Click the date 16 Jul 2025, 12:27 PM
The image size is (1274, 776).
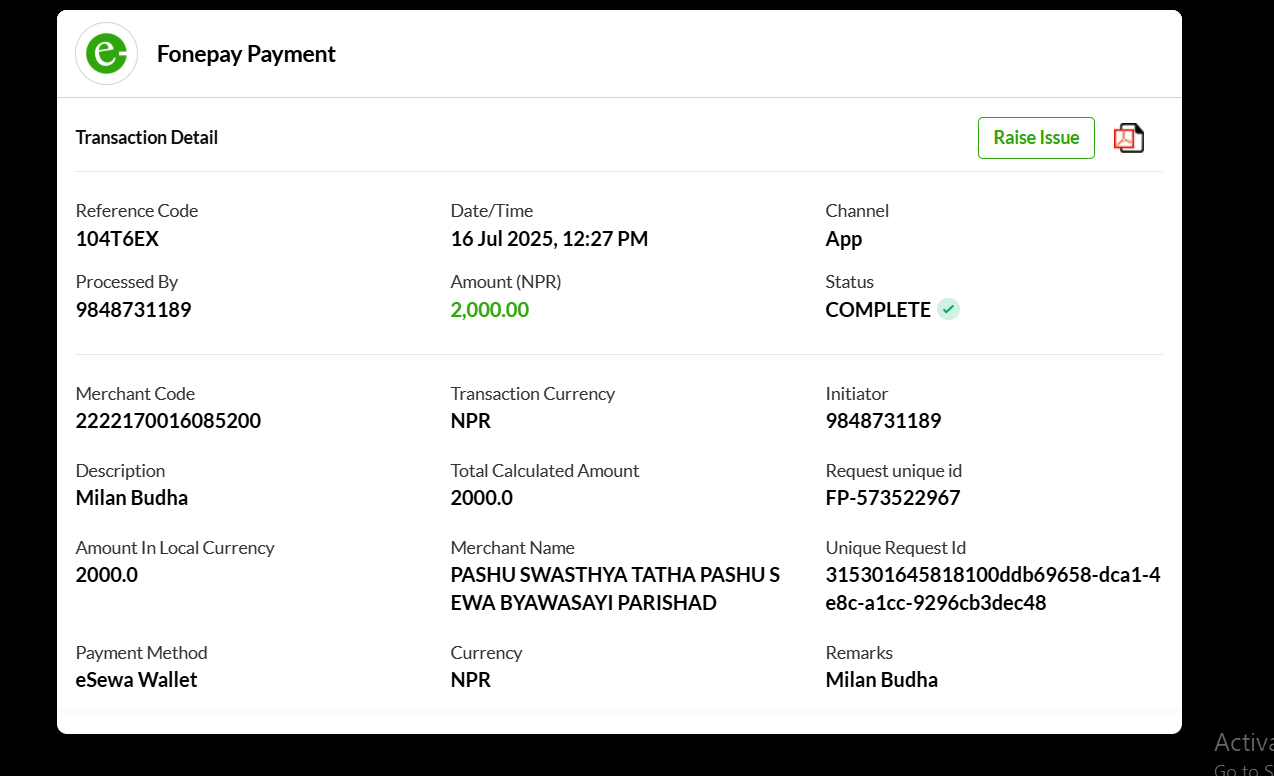[549, 239]
